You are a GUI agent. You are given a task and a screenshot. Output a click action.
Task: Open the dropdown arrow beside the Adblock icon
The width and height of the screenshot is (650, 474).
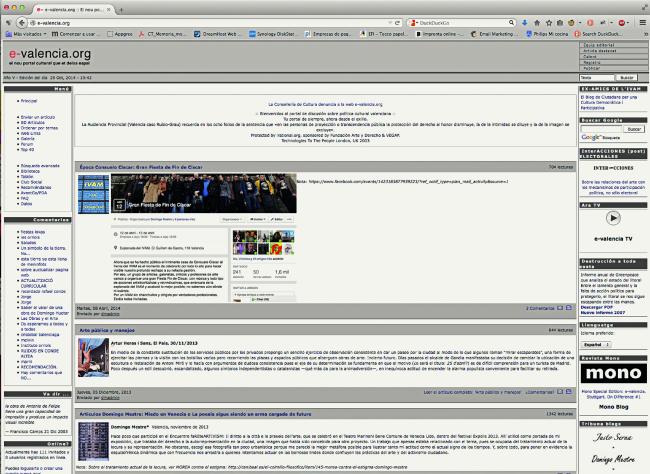tap(628, 23)
